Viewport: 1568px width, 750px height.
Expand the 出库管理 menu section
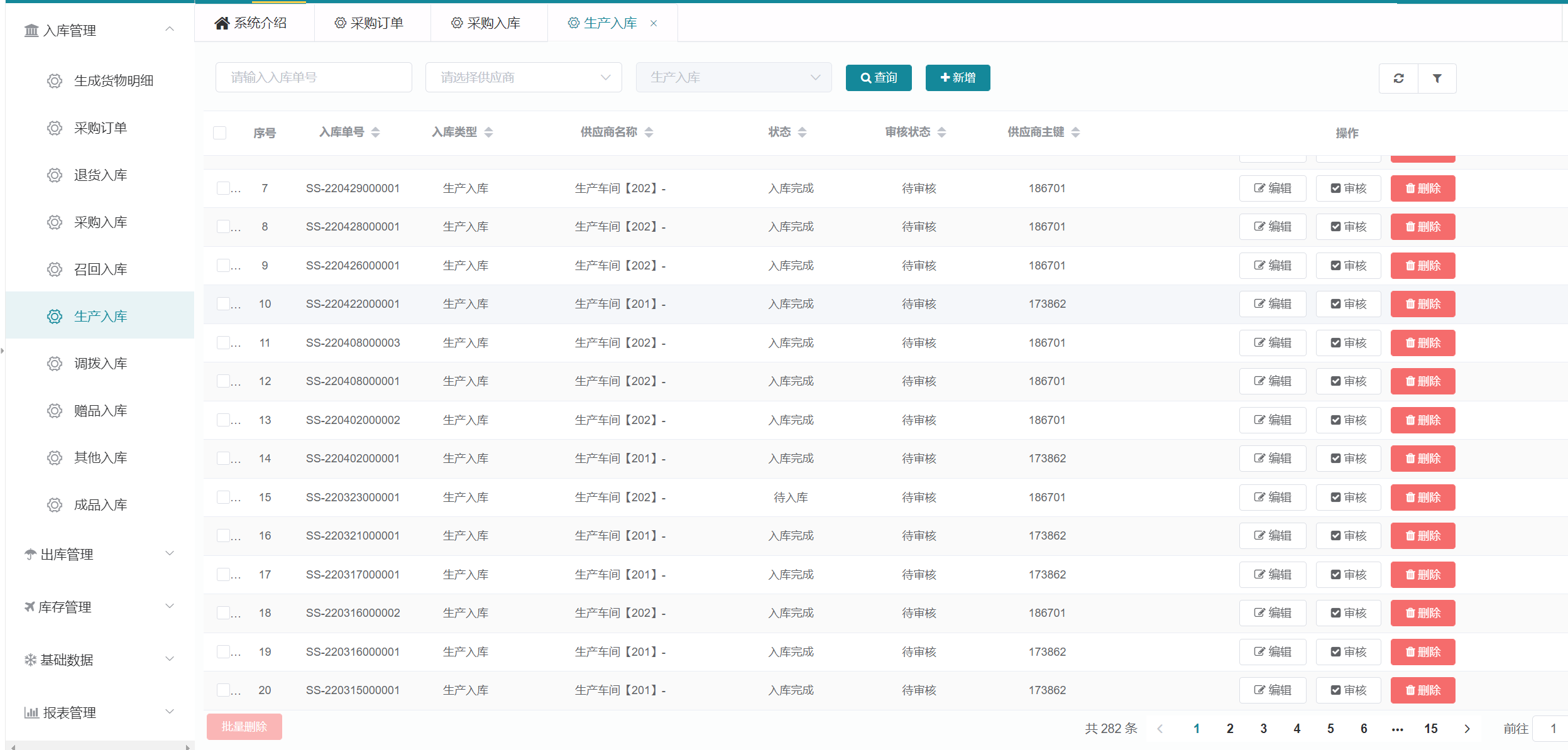[x=100, y=554]
